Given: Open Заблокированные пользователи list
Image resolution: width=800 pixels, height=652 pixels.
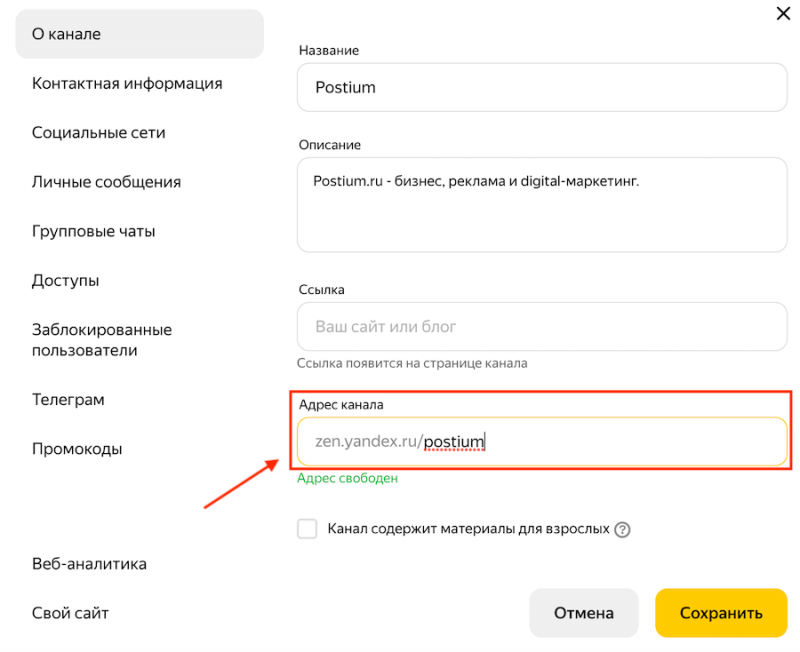Looking at the screenshot, I should tap(101, 340).
